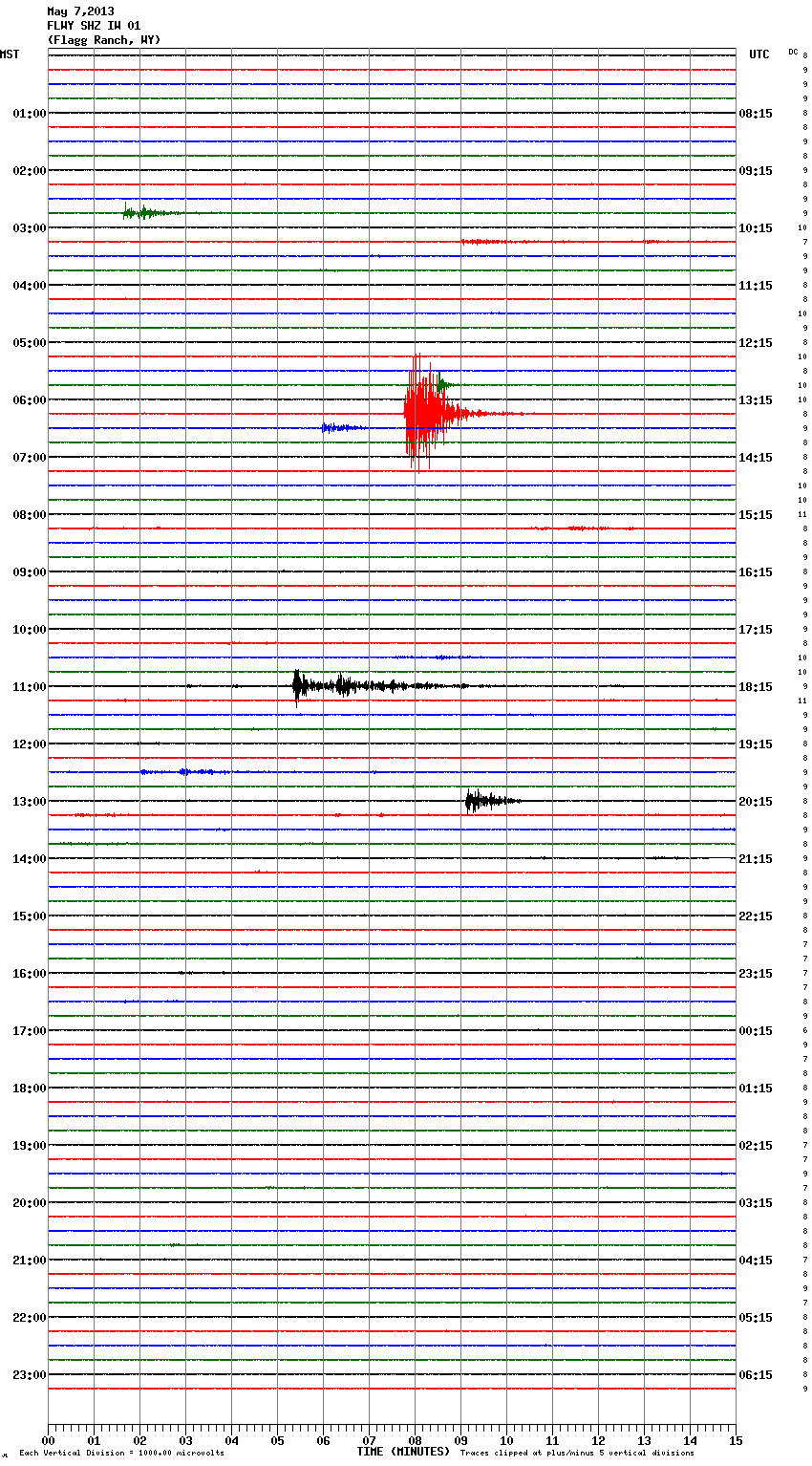Click the 20:15 UTC time label
Viewport: 812px width, 1466px height.
[x=756, y=802]
